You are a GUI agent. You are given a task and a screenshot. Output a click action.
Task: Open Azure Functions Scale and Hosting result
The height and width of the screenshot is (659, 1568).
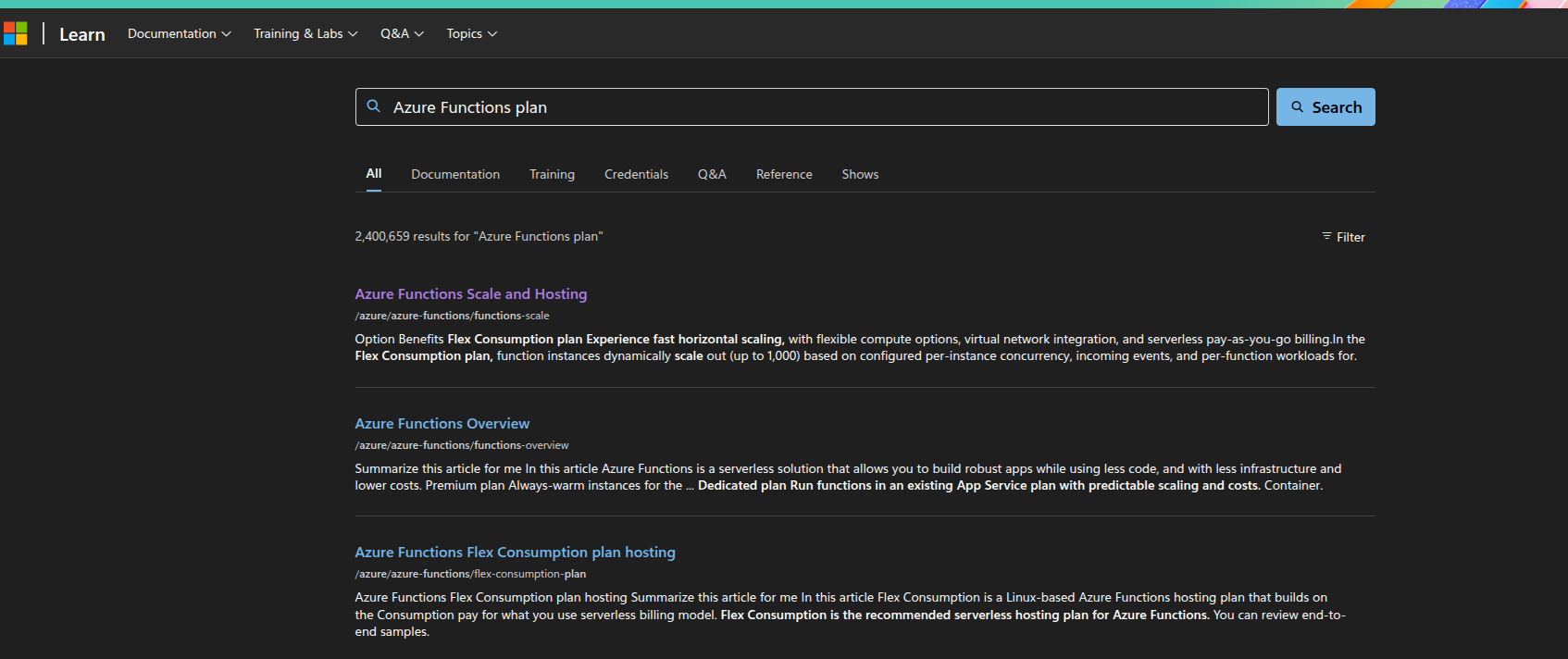[471, 293]
